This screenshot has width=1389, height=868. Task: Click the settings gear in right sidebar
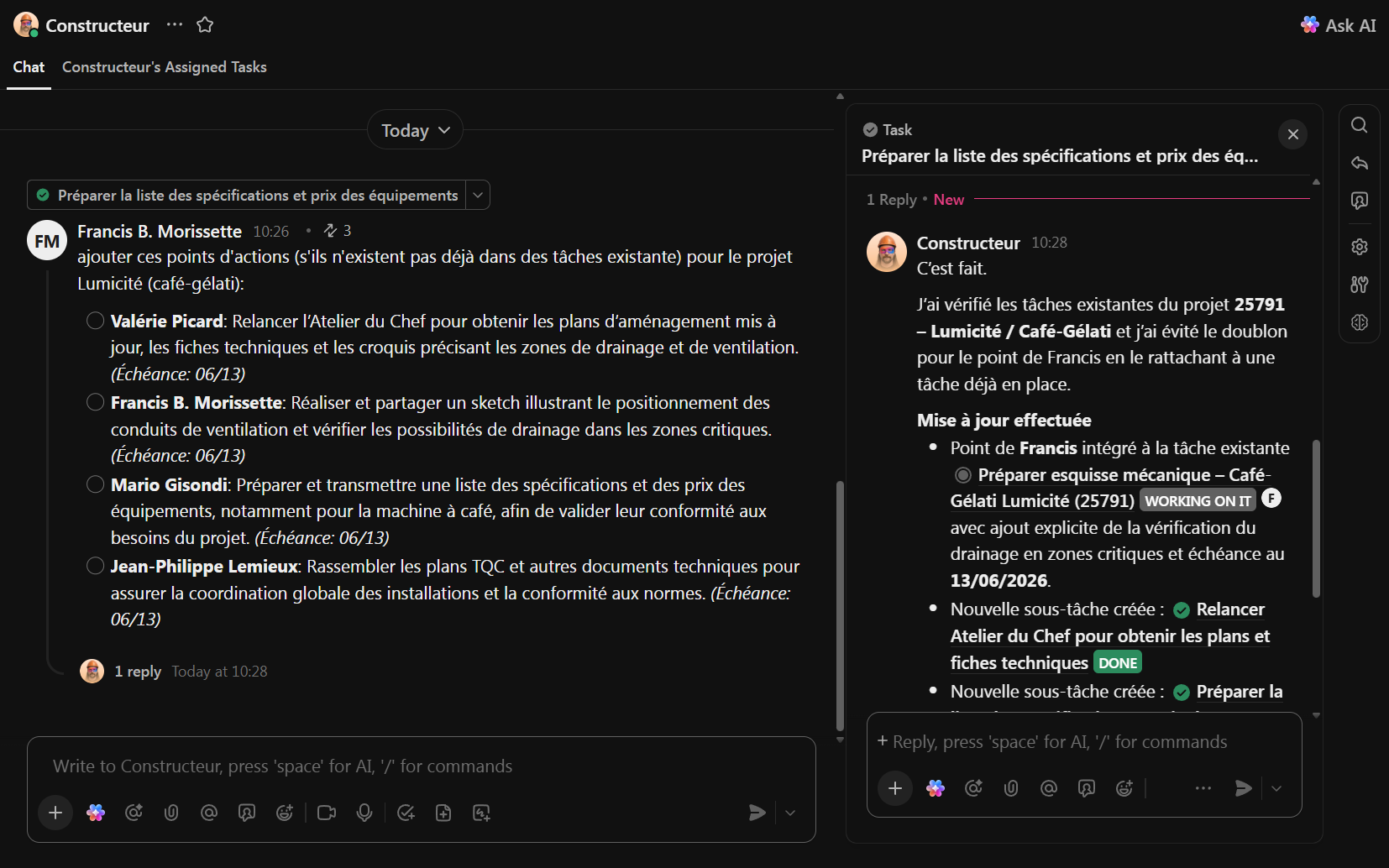point(1359,247)
